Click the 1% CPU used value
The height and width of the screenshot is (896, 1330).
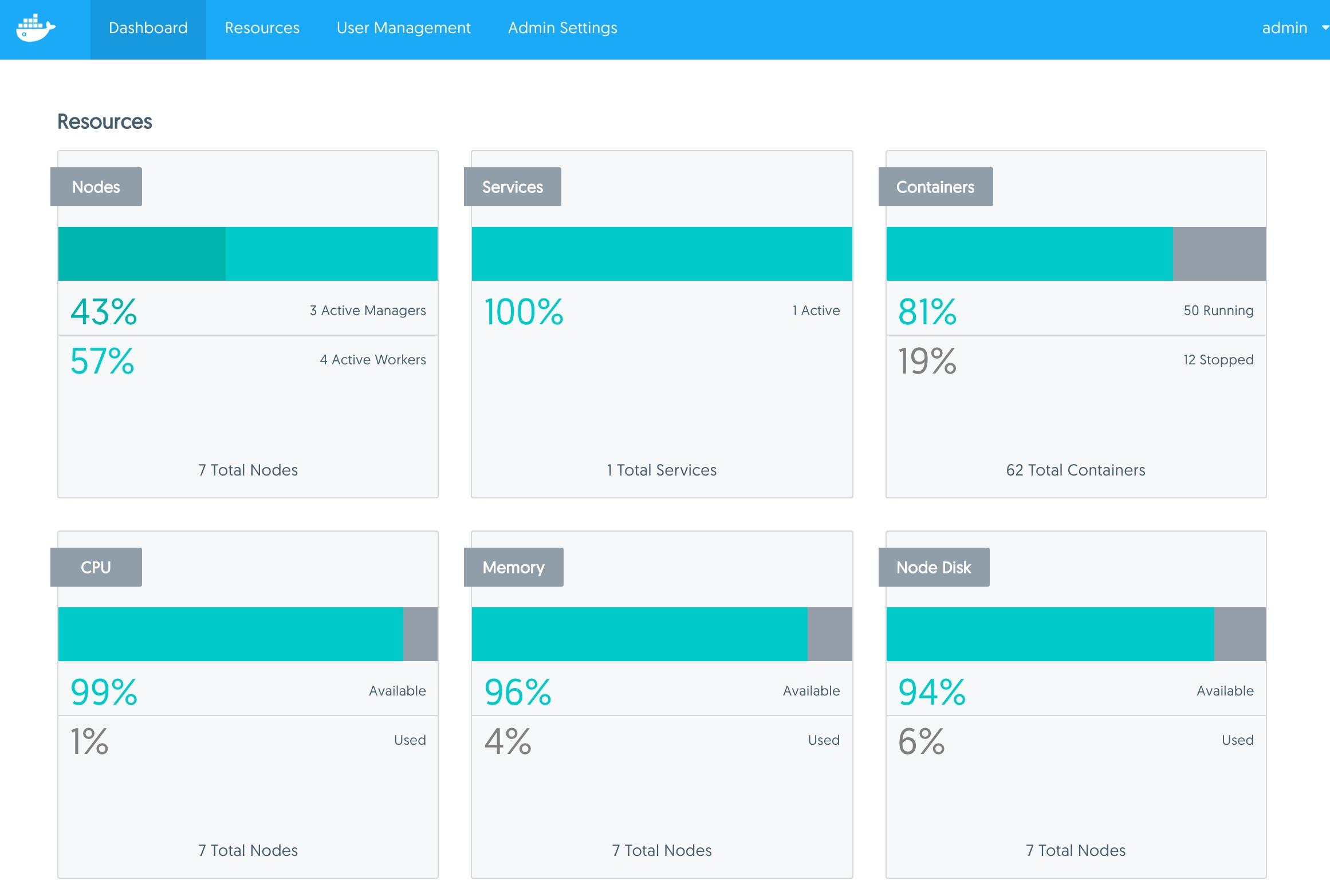(89, 742)
